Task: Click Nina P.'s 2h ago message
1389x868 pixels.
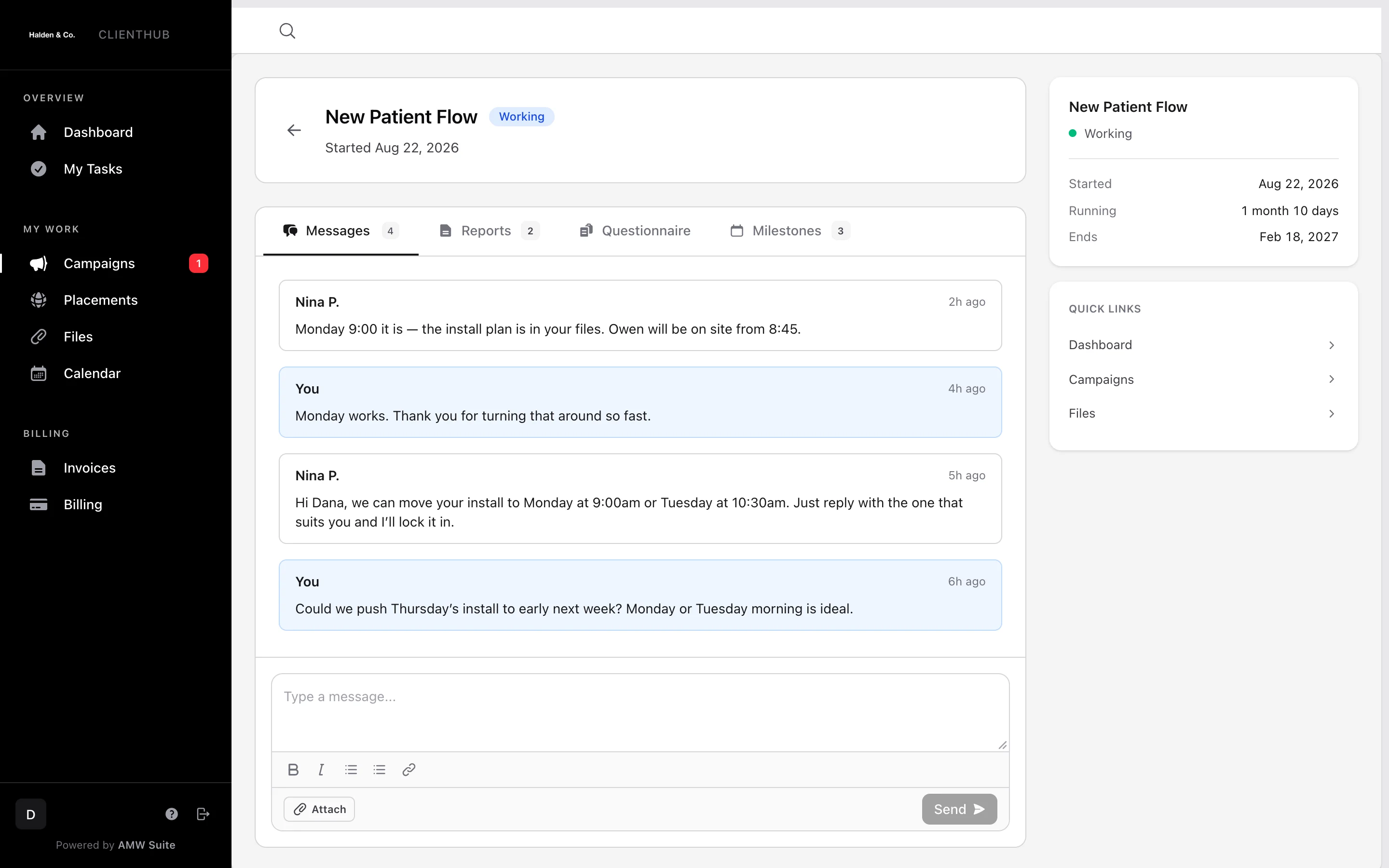Action: click(x=640, y=315)
